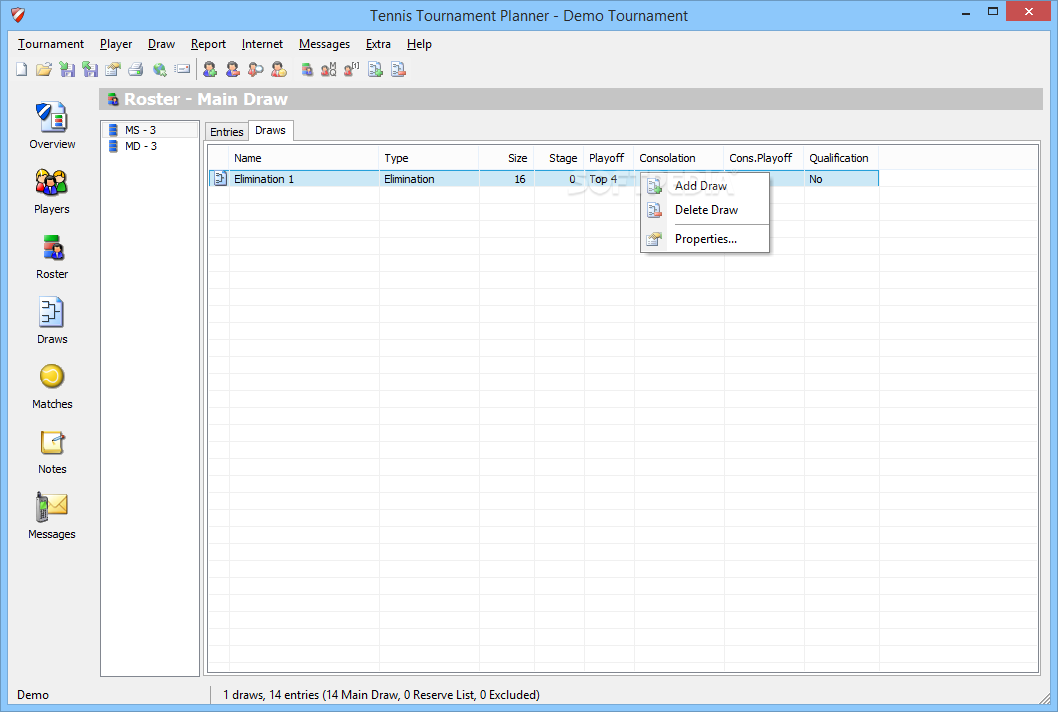The width and height of the screenshot is (1058, 712).
Task: Choose Properties... from context menu
Action: point(704,239)
